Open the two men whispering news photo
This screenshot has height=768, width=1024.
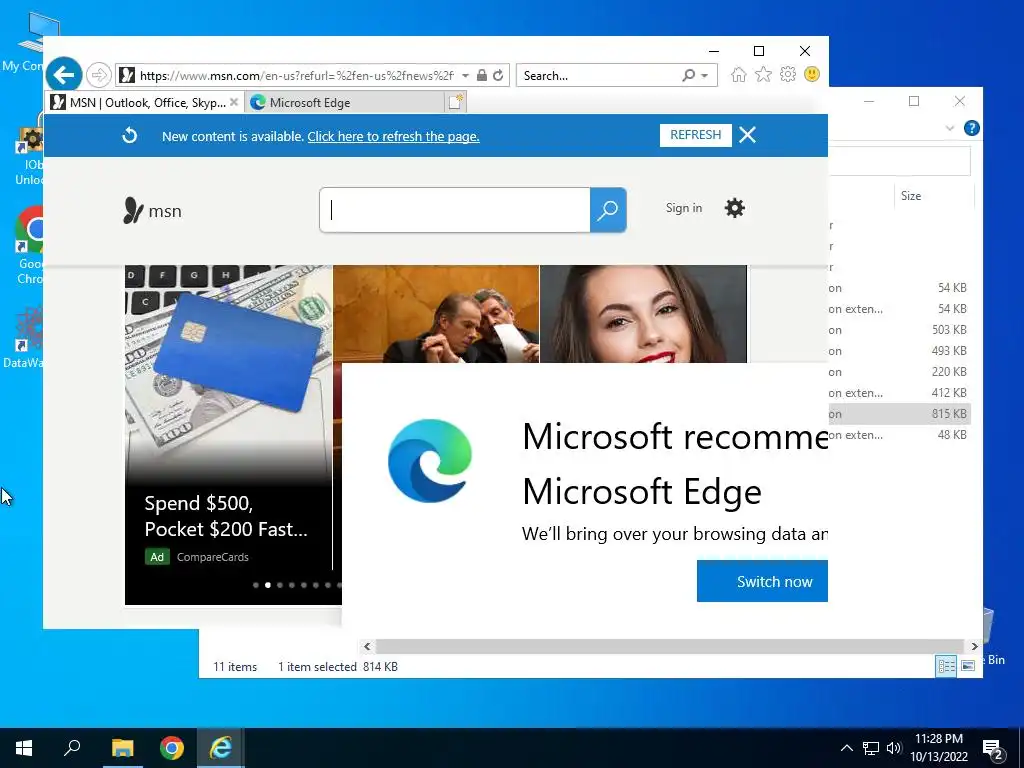point(436,313)
